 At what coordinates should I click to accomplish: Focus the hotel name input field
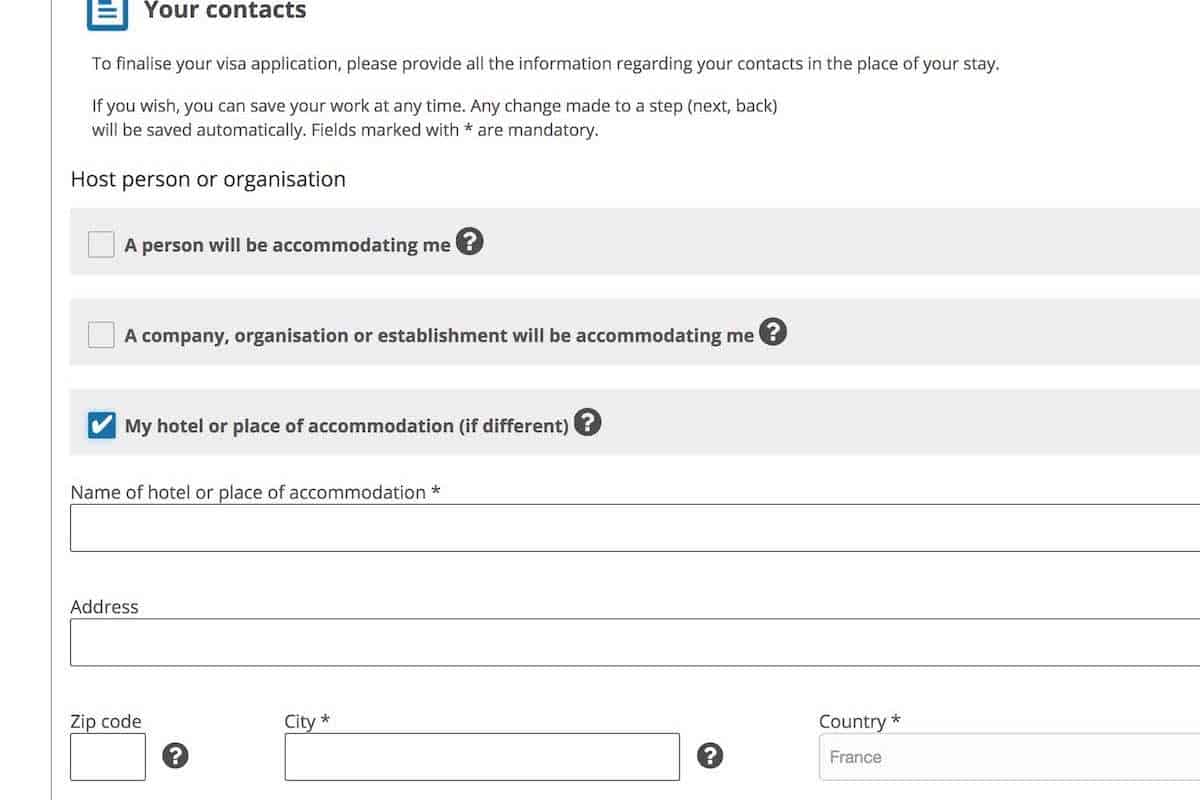click(634, 528)
